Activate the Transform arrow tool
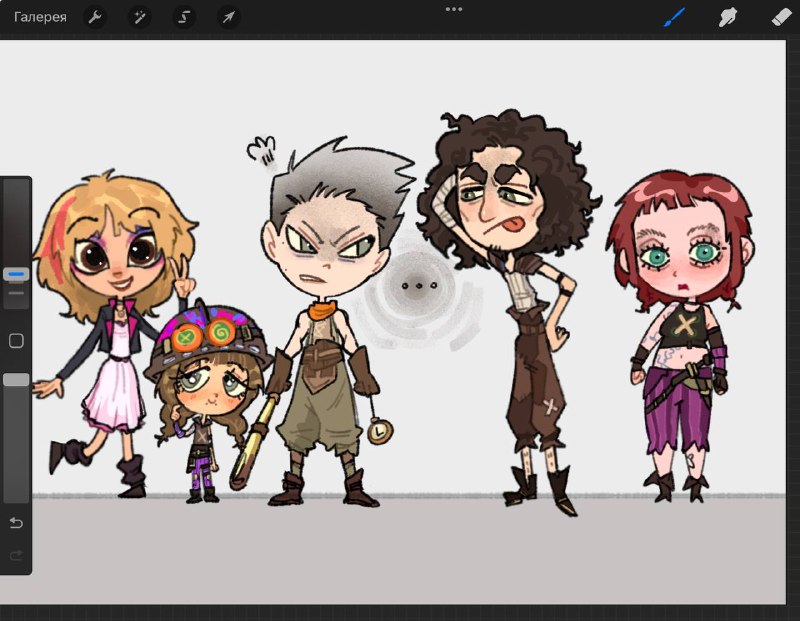 228,17
